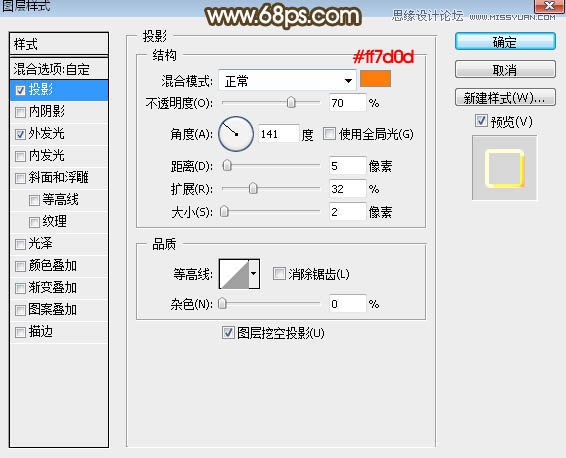Check 使用全局光 use global light
Screen dimensions: 566x458
[x=329, y=134]
